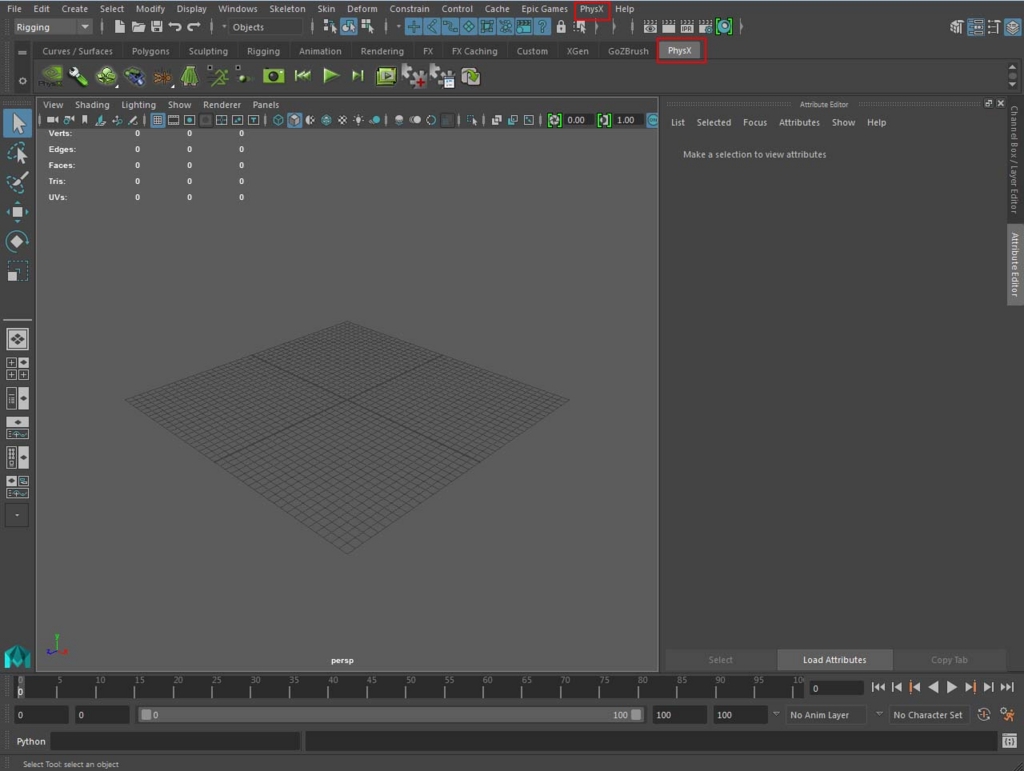
Task: Open PhysX settings wrench shelf icon
Action: tap(78, 76)
